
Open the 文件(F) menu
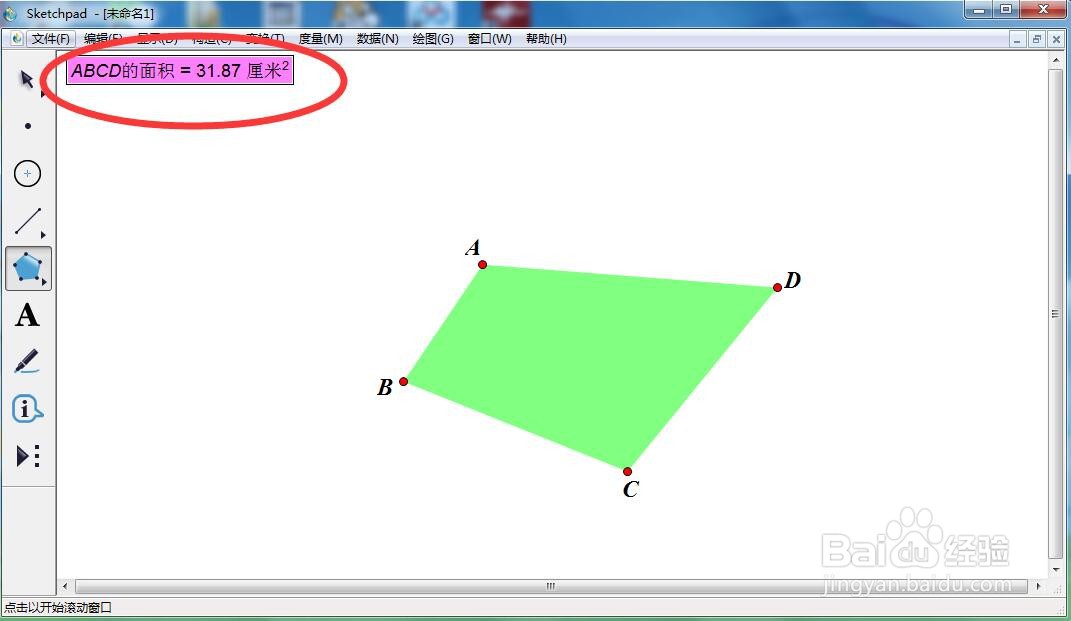[51, 39]
